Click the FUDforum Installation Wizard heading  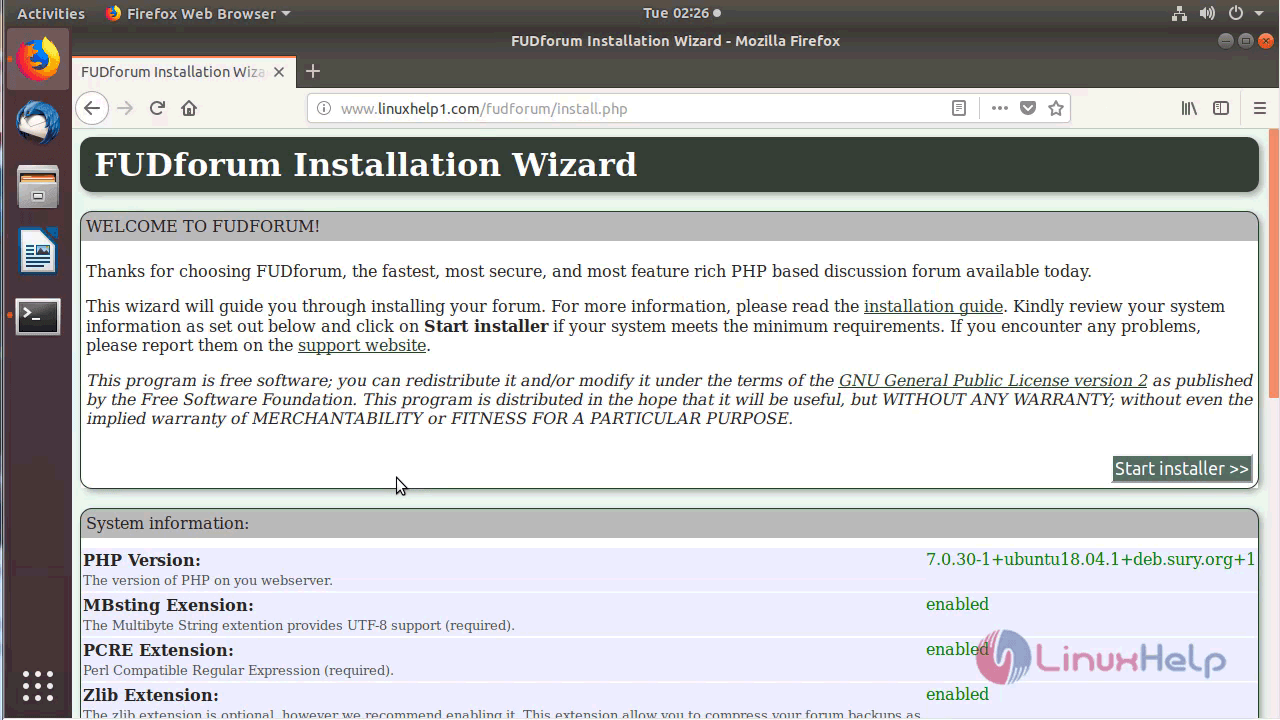[x=366, y=164]
